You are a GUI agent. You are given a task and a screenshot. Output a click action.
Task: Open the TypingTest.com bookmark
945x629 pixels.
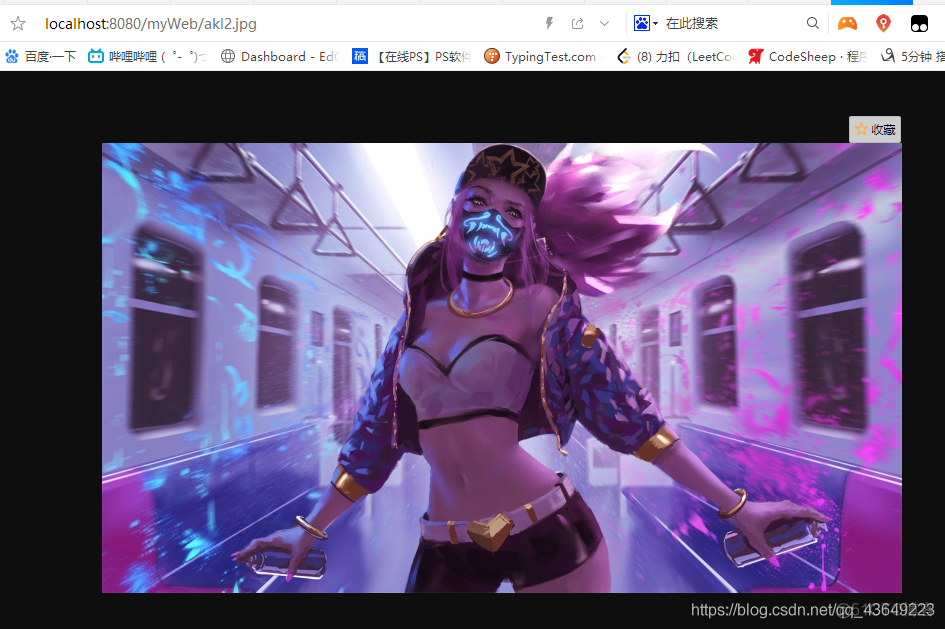click(x=541, y=57)
